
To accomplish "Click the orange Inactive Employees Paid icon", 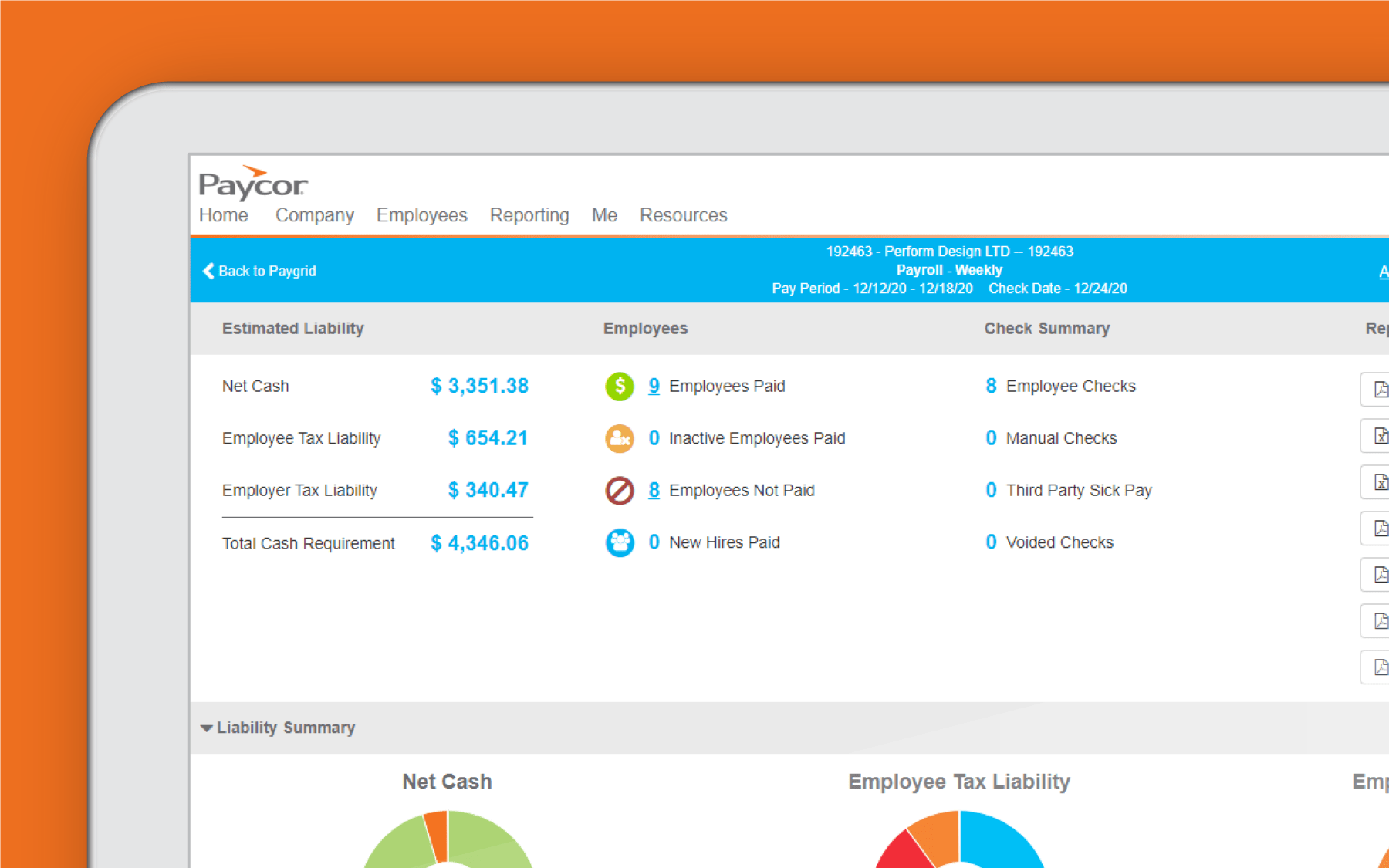I will (620, 438).
